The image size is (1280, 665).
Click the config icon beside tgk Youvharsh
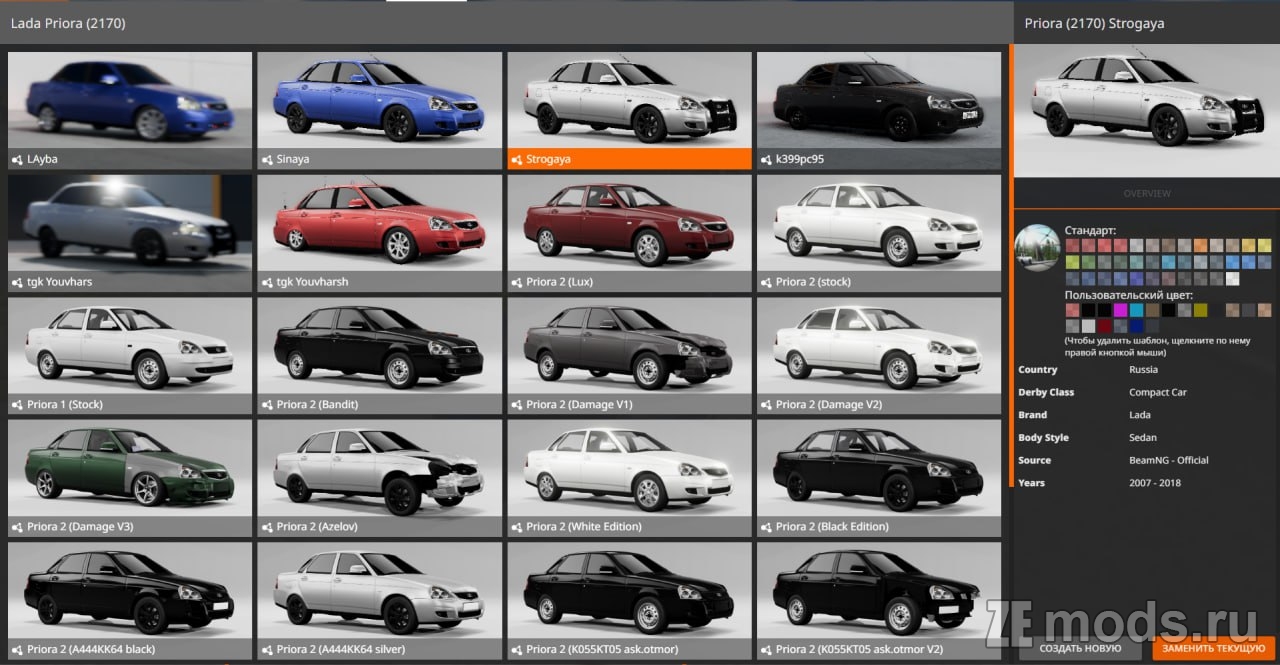(x=267, y=282)
